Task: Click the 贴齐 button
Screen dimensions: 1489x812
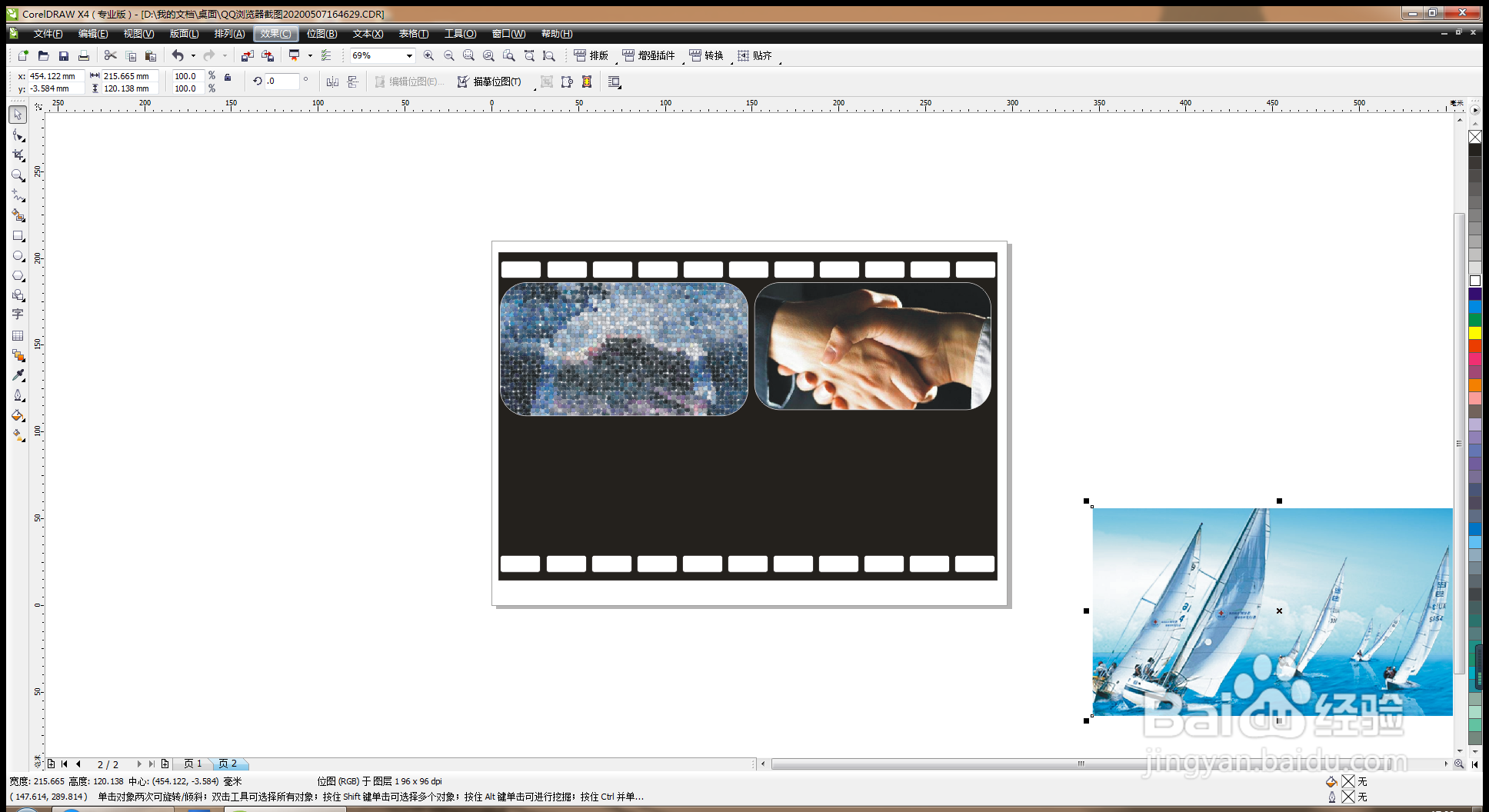Action: (x=754, y=55)
